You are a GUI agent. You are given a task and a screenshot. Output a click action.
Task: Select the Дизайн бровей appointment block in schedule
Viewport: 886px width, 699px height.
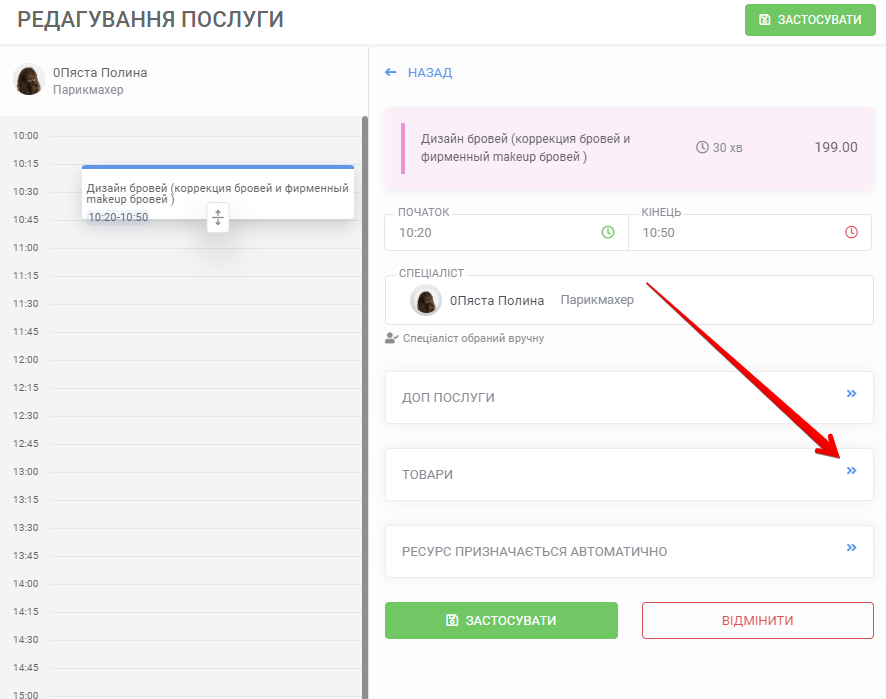tap(218, 192)
